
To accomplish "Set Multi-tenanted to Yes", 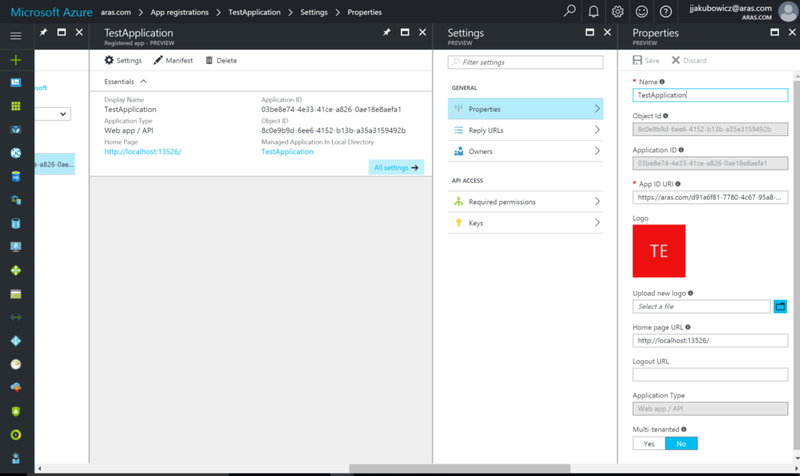I will click(x=649, y=443).
